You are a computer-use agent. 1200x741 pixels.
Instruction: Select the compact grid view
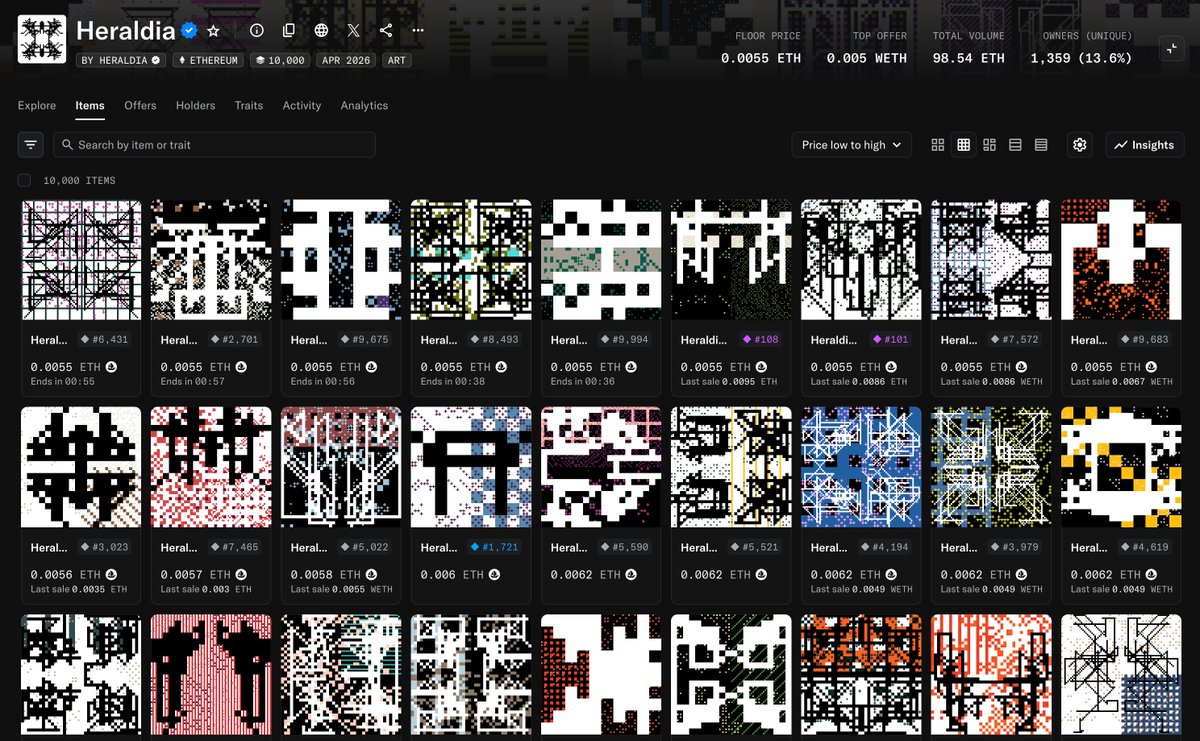[x=964, y=145]
